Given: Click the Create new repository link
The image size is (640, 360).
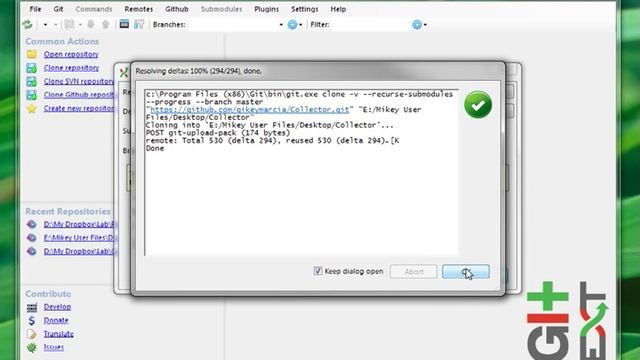Looking at the screenshot, I should pyautogui.click(x=78, y=108).
